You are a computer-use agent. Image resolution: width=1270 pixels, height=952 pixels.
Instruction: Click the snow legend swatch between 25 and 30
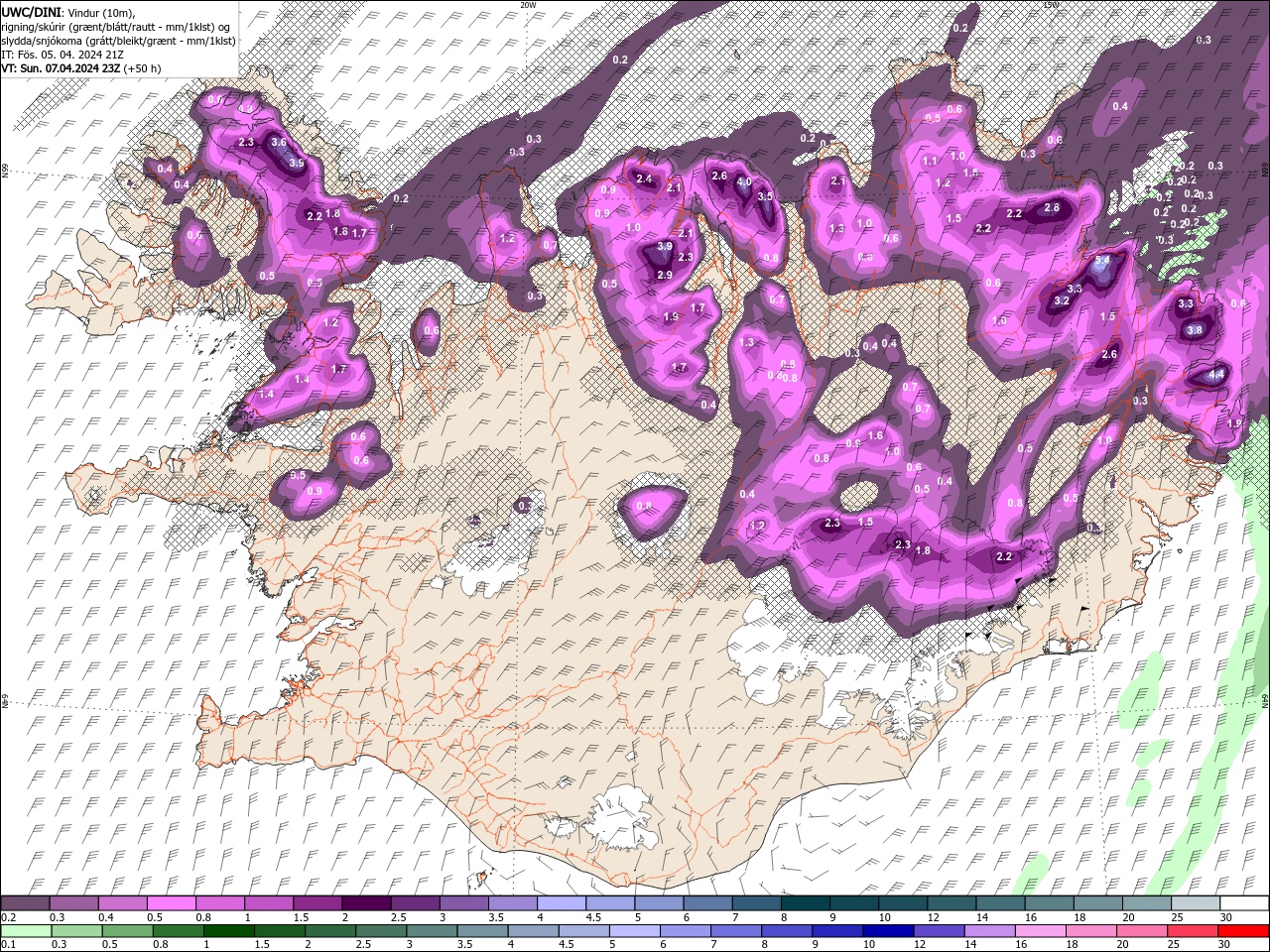pyautogui.click(x=1195, y=903)
